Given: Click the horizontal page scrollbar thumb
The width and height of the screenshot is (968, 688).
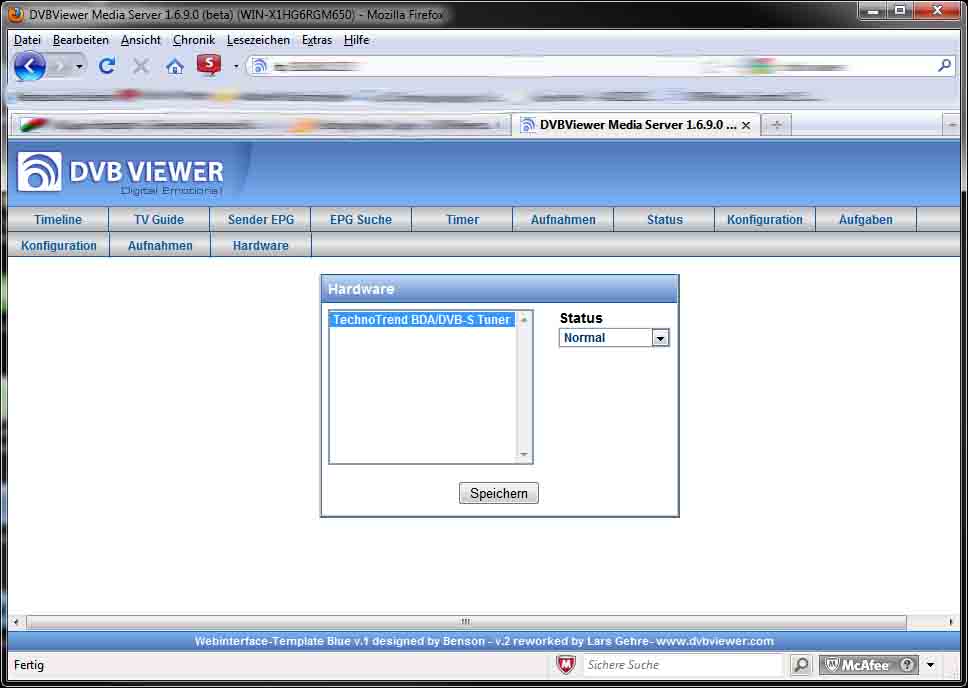Looking at the screenshot, I should coord(466,622).
